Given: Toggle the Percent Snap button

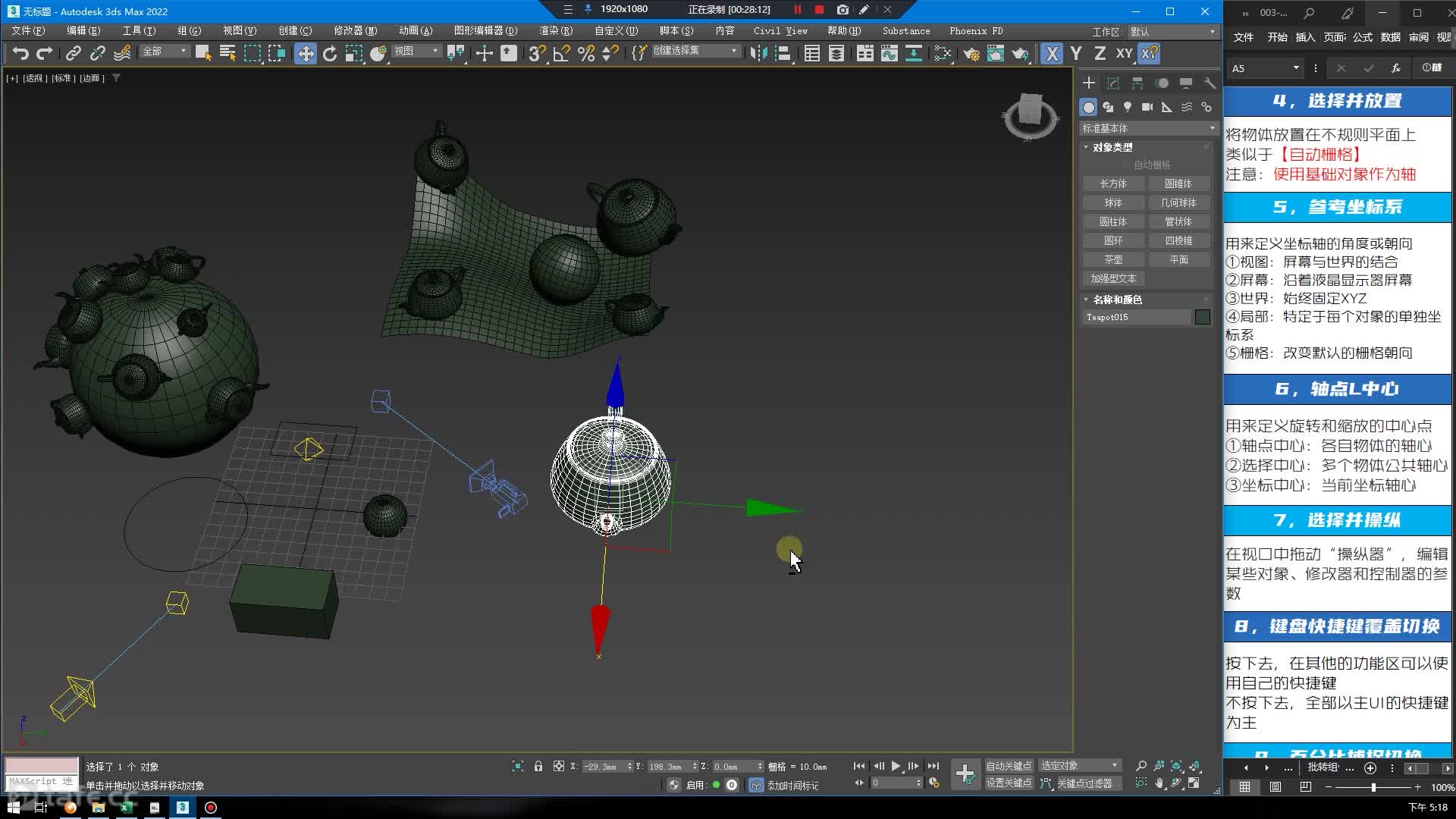Looking at the screenshot, I should pyautogui.click(x=585, y=53).
